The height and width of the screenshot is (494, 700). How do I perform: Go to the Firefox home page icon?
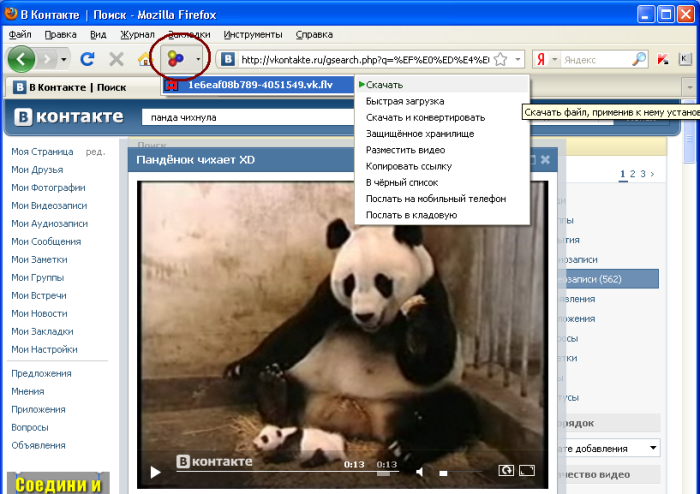click(144, 60)
